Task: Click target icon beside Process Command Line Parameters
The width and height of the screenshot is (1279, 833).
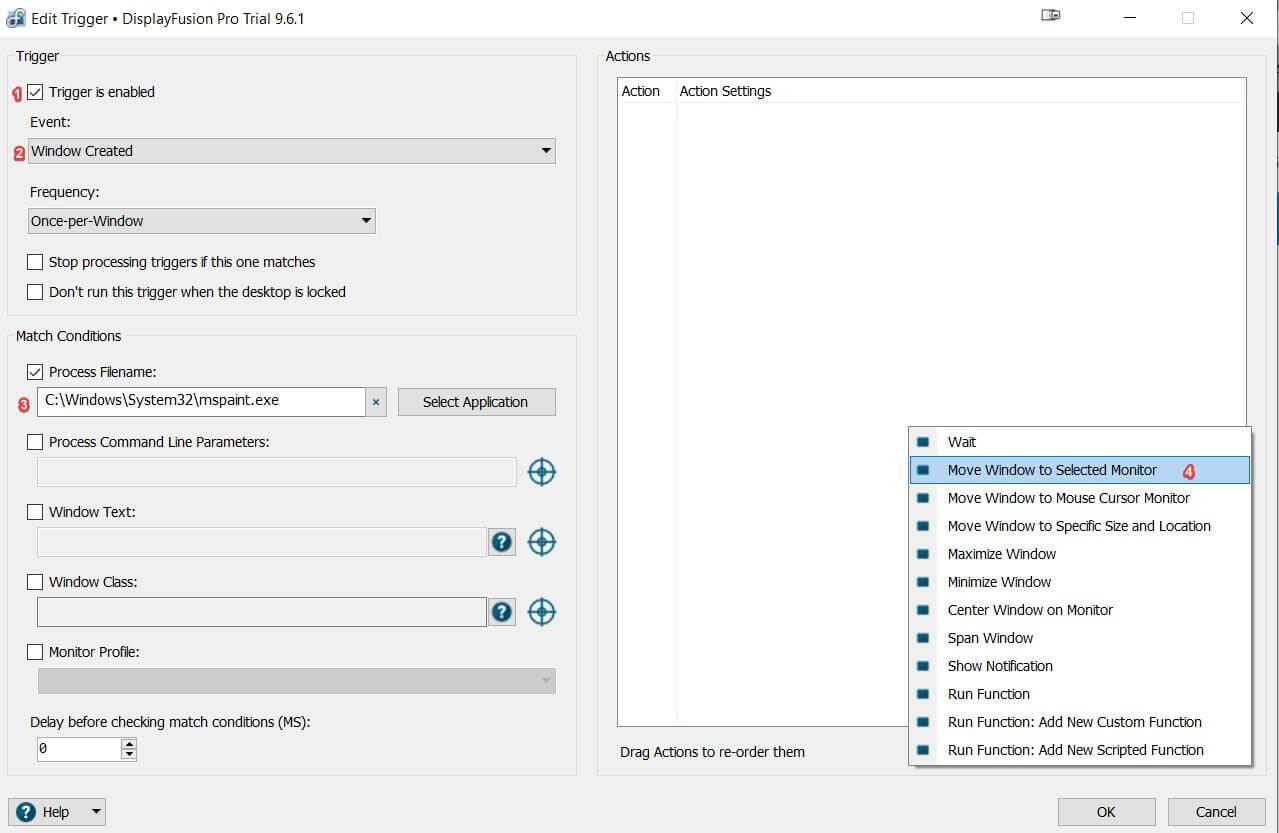Action: pos(541,472)
